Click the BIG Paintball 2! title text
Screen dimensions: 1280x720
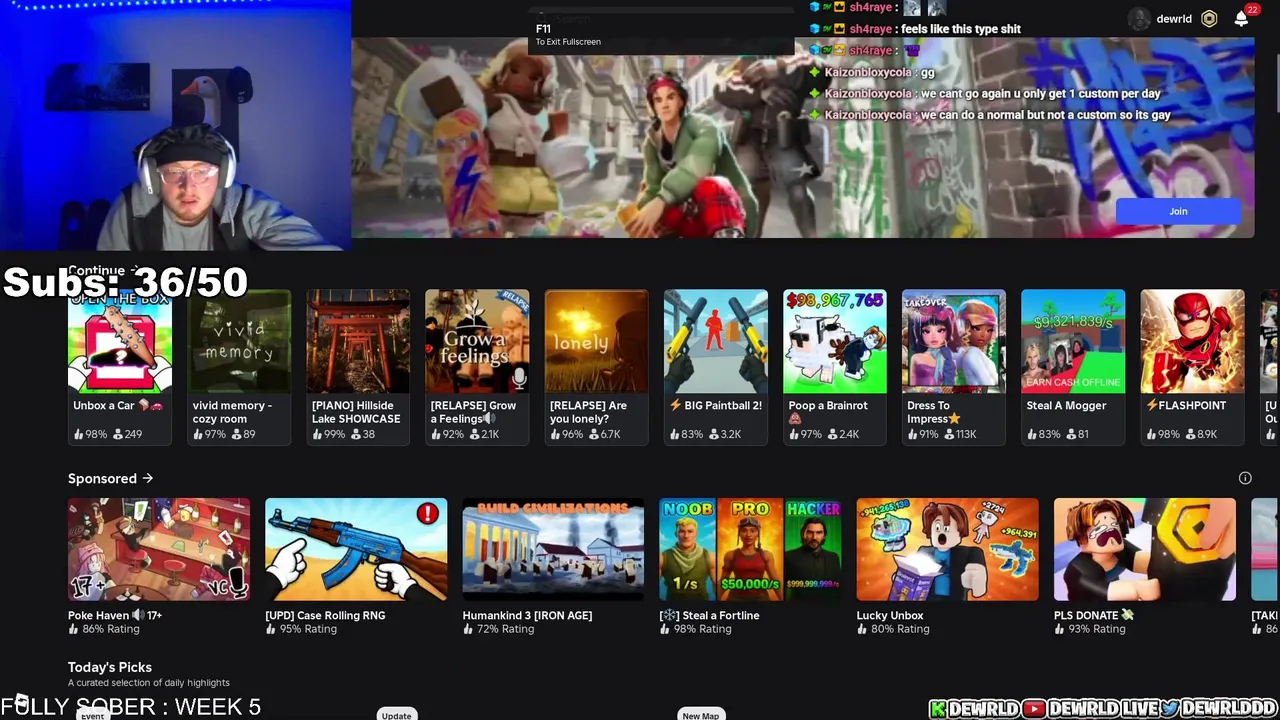(x=716, y=406)
